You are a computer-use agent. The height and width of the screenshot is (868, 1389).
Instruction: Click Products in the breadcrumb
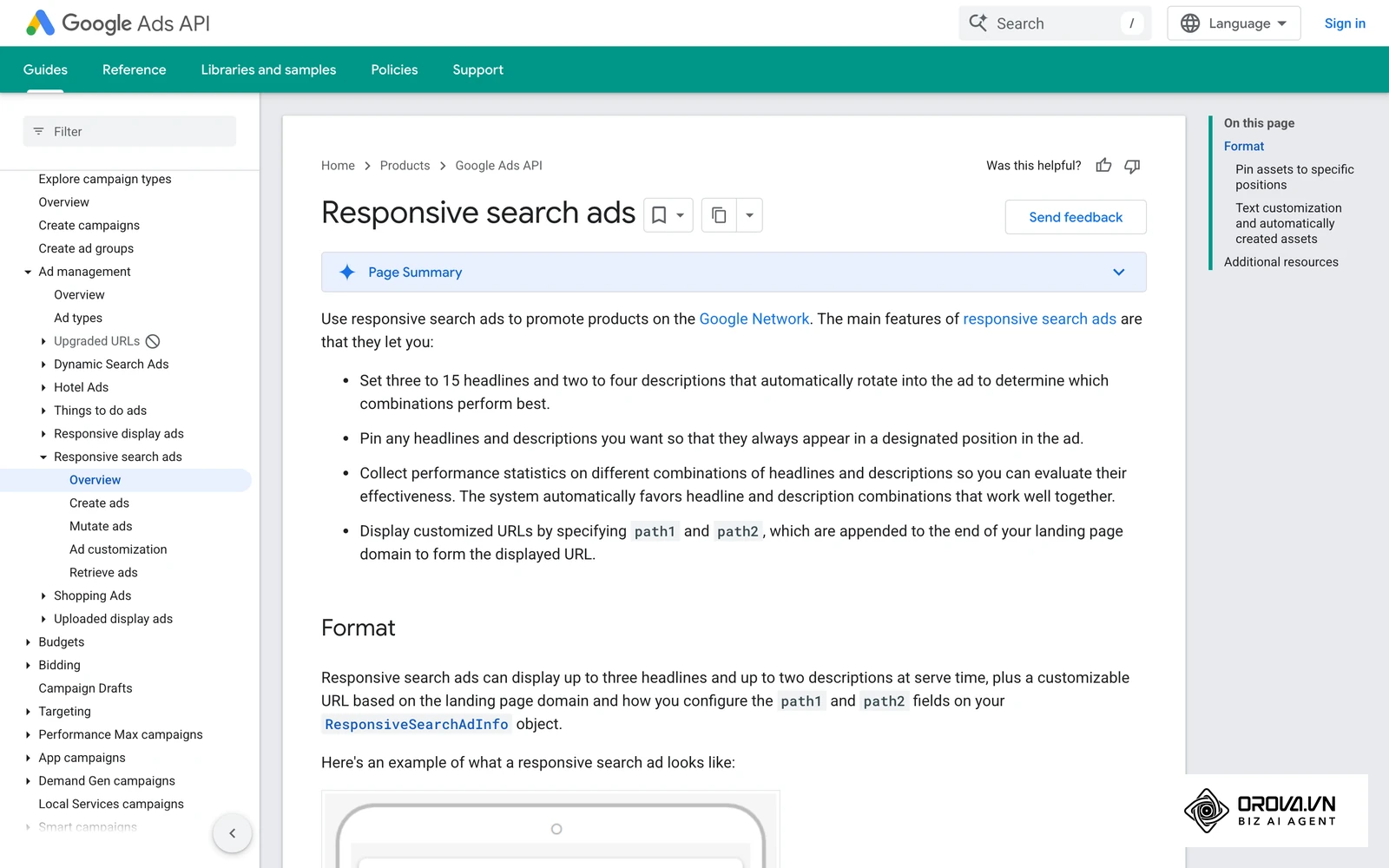pyautogui.click(x=405, y=165)
